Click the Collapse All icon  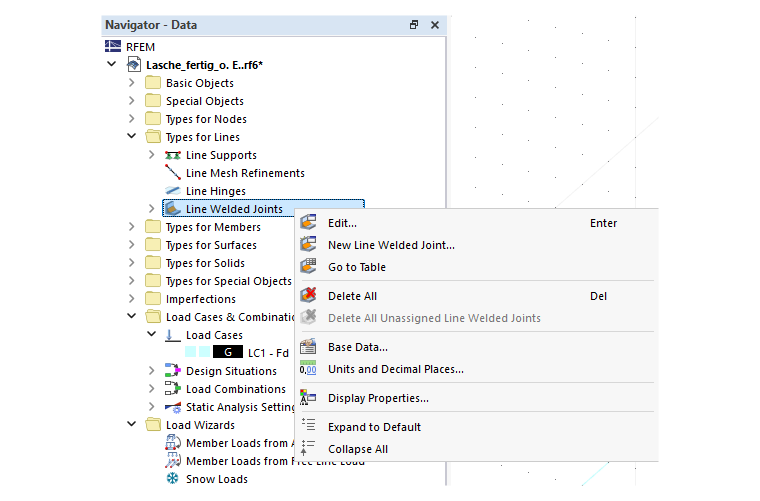[308, 448]
